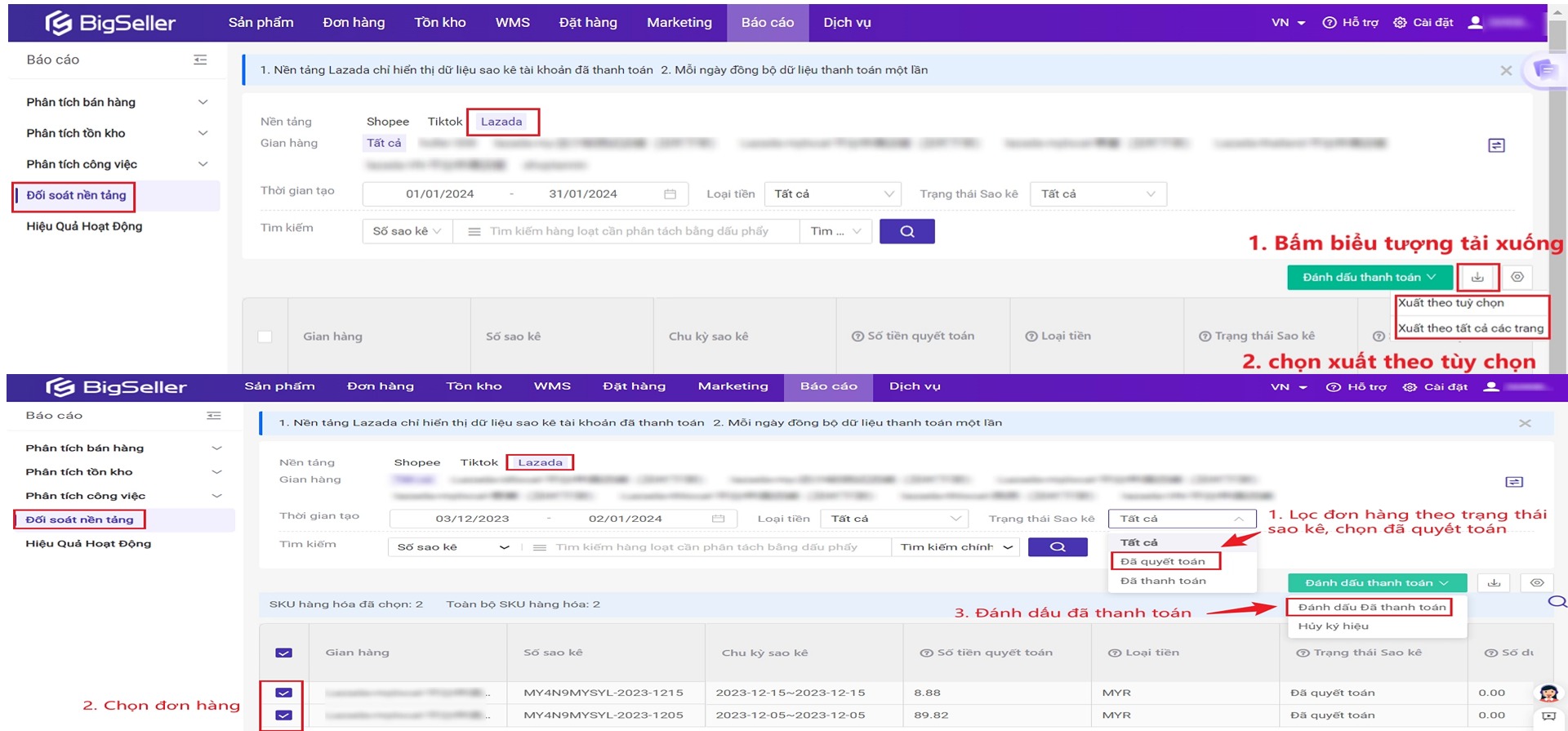Select "Đã quyết toán" from status dropdown list
1568x731 pixels.
pyautogui.click(x=1162, y=561)
